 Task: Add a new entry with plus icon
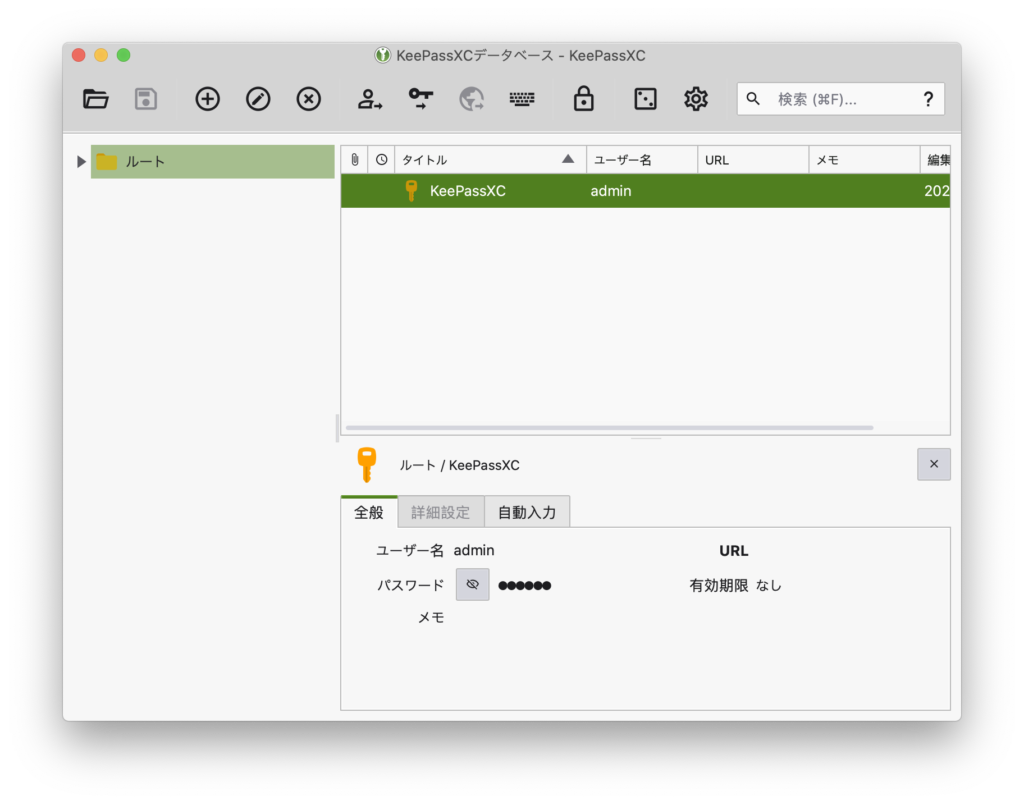point(208,99)
